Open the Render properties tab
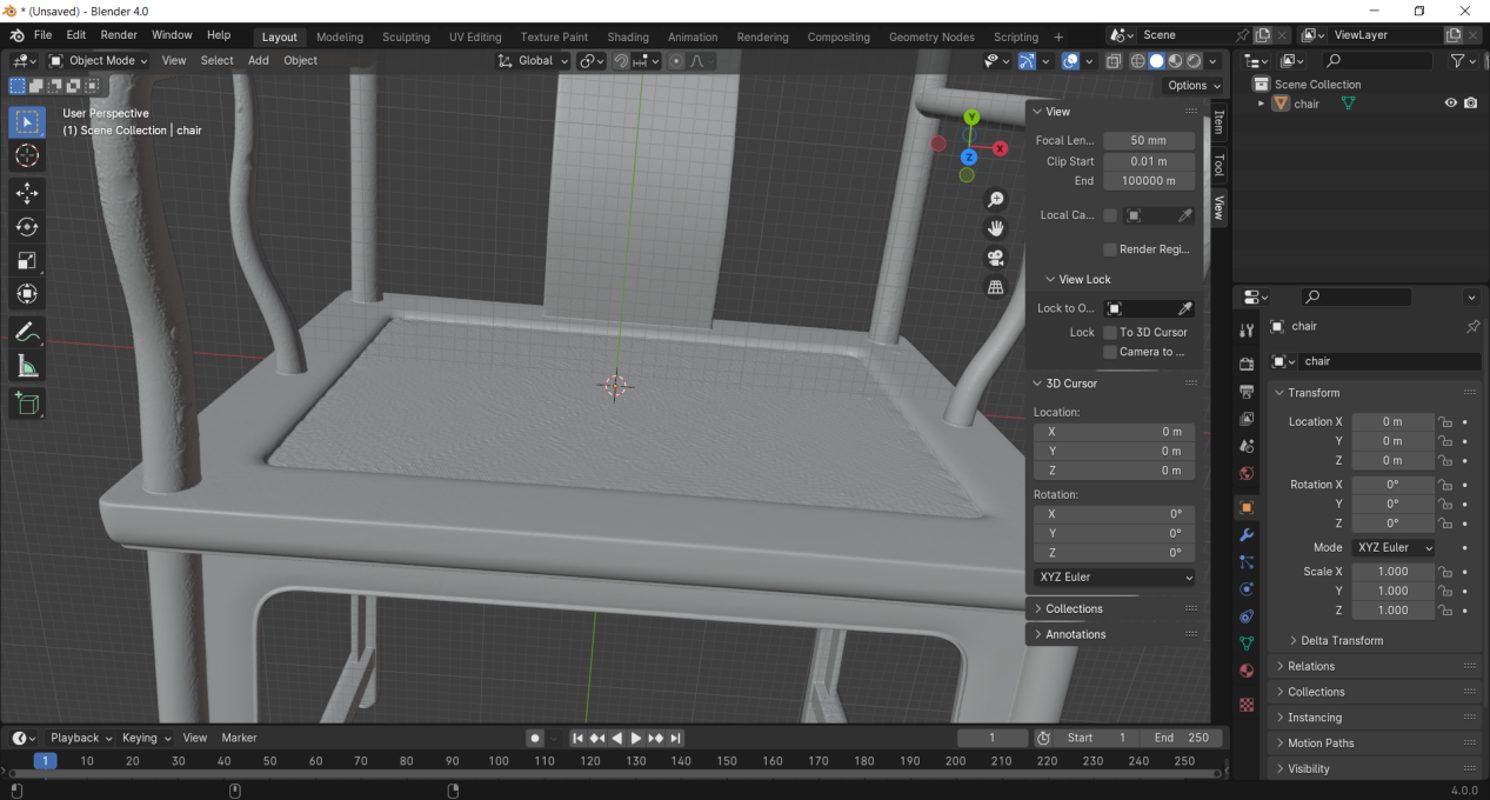1490x800 pixels. (1246, 364)
